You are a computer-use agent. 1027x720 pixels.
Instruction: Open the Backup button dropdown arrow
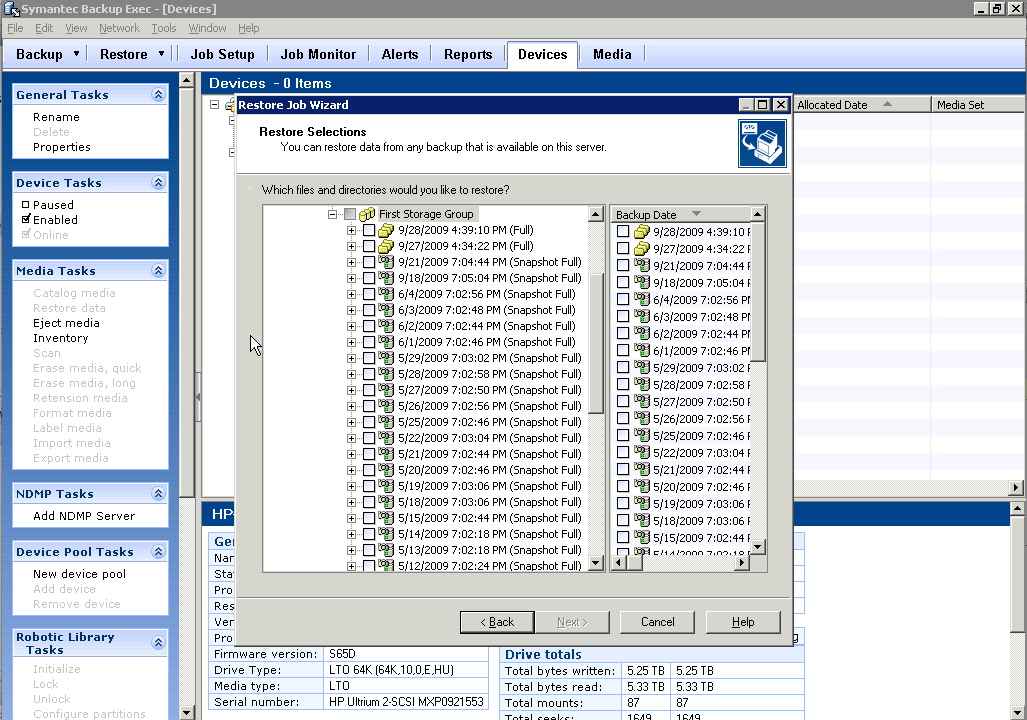pos(76,54)
